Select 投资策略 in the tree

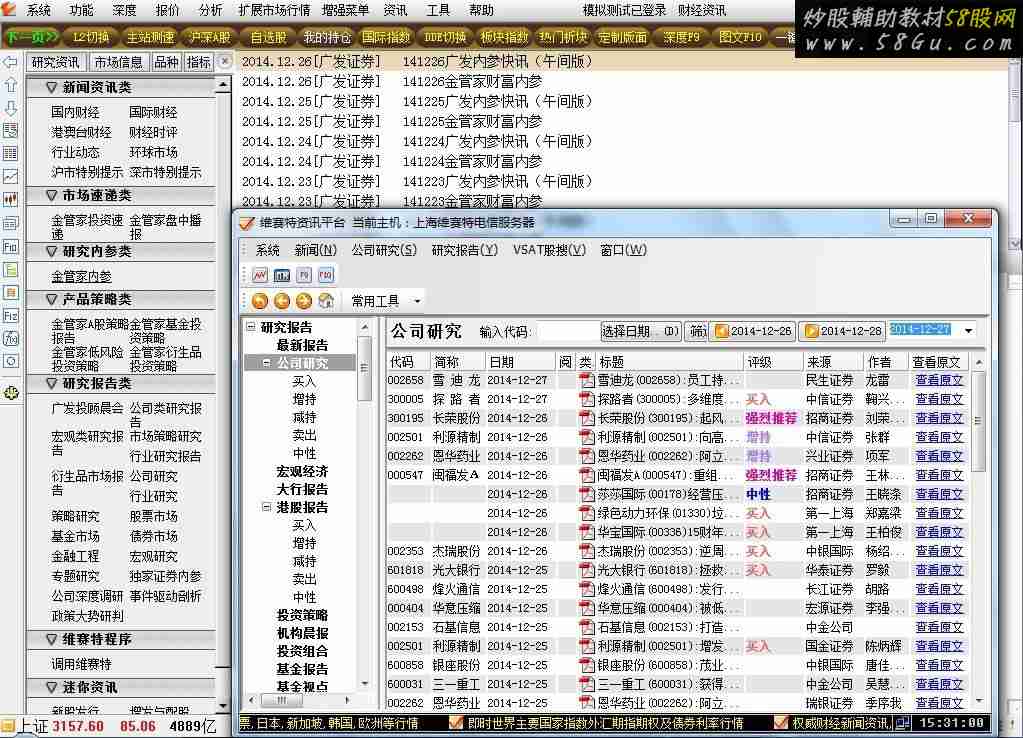[x=302, y=615]
